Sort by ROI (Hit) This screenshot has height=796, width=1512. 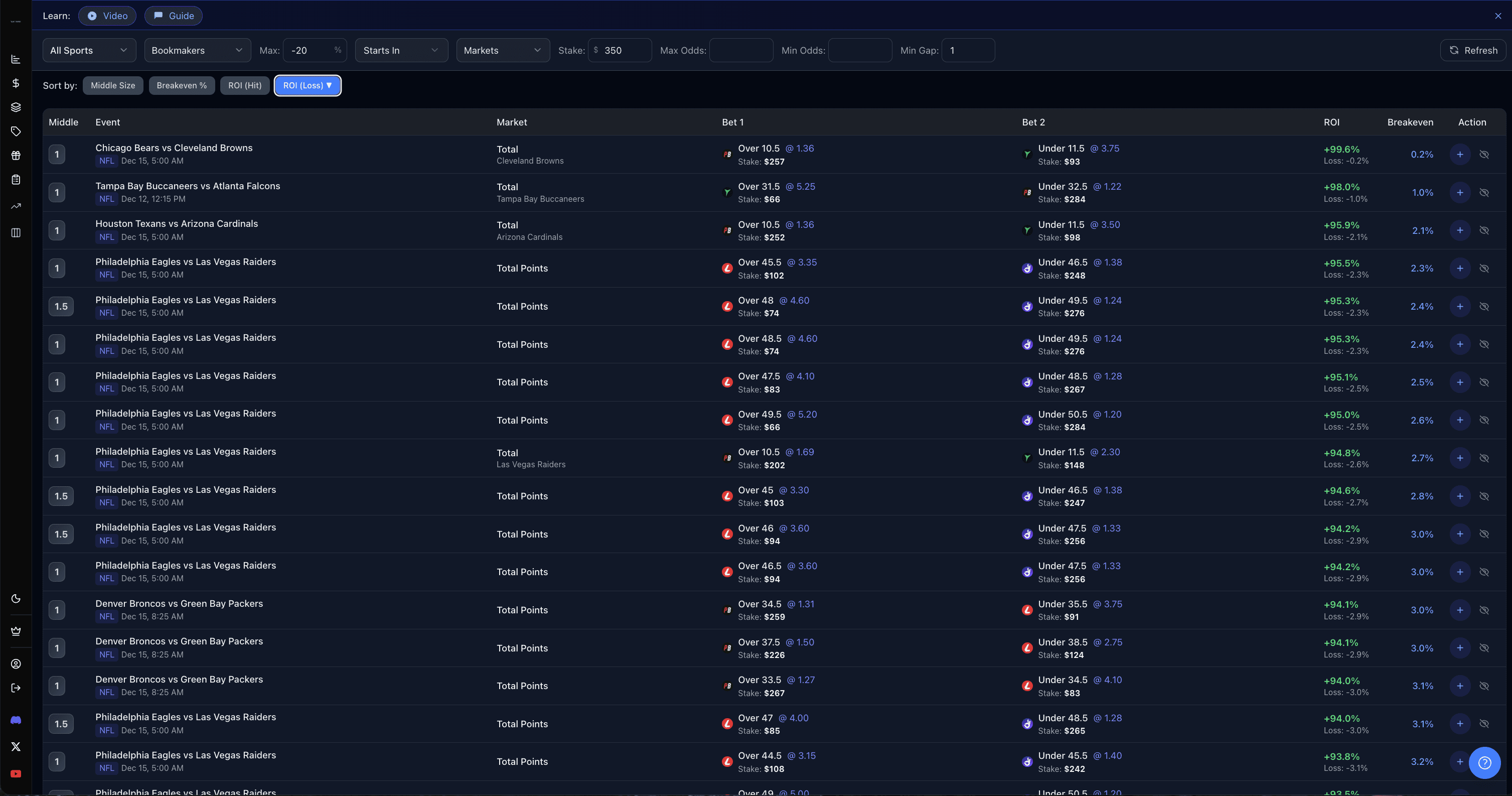(245, 86)
